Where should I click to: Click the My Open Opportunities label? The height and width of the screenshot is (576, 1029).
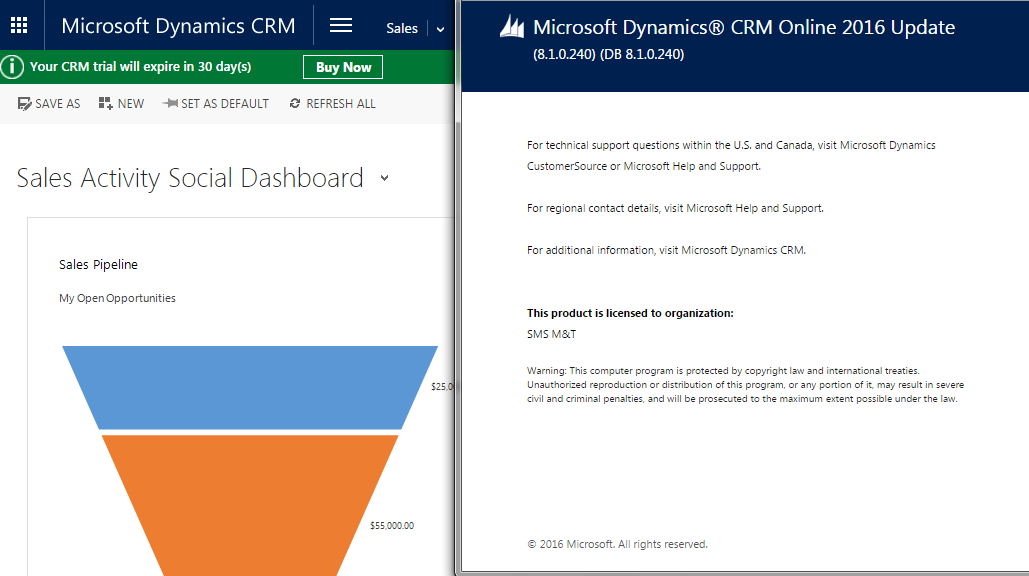point(117,298)
